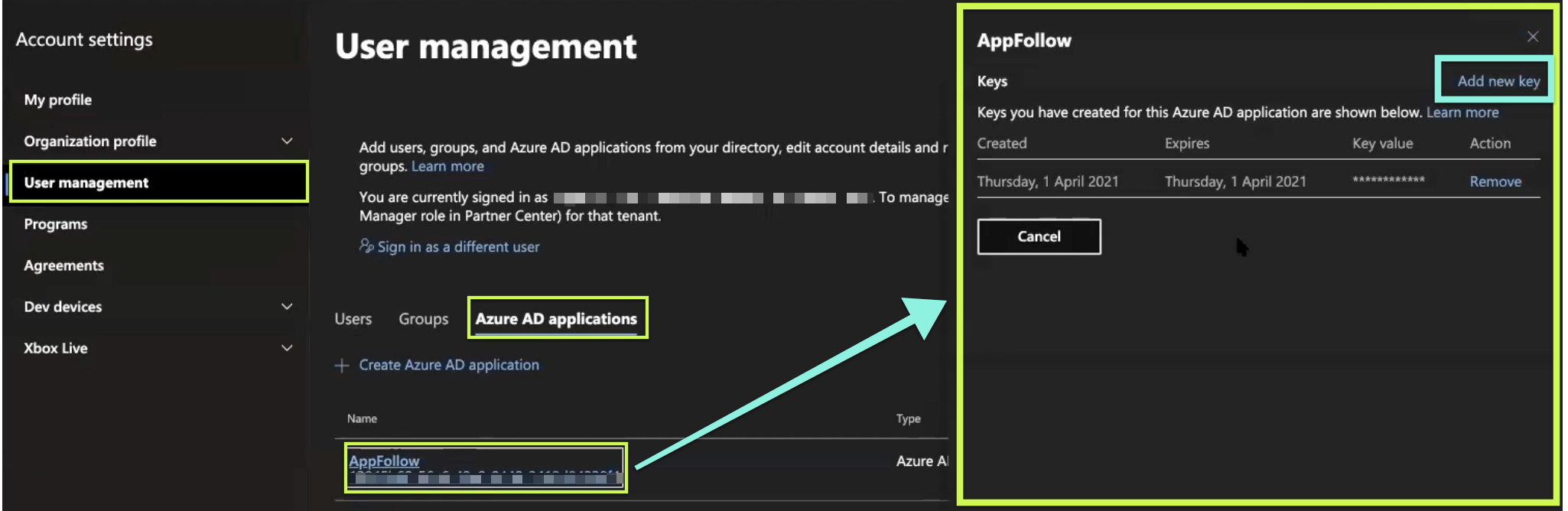Click the Type column header
Image resolution: width=1568 pixels, height=511 pixels.
[x=909, y=418]
